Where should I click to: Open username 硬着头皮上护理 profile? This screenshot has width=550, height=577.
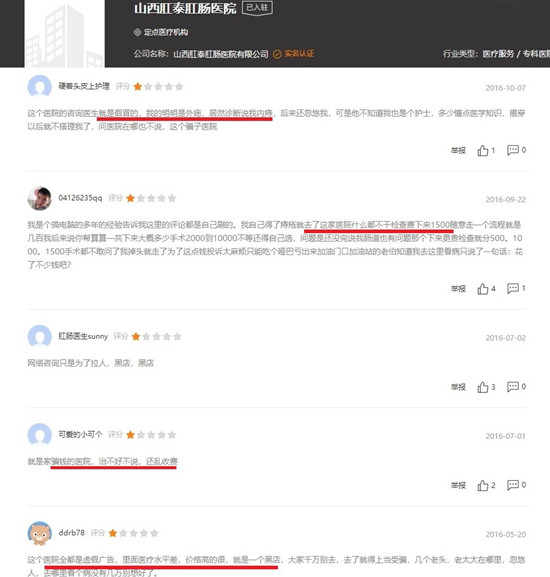(x=84, y=86)
